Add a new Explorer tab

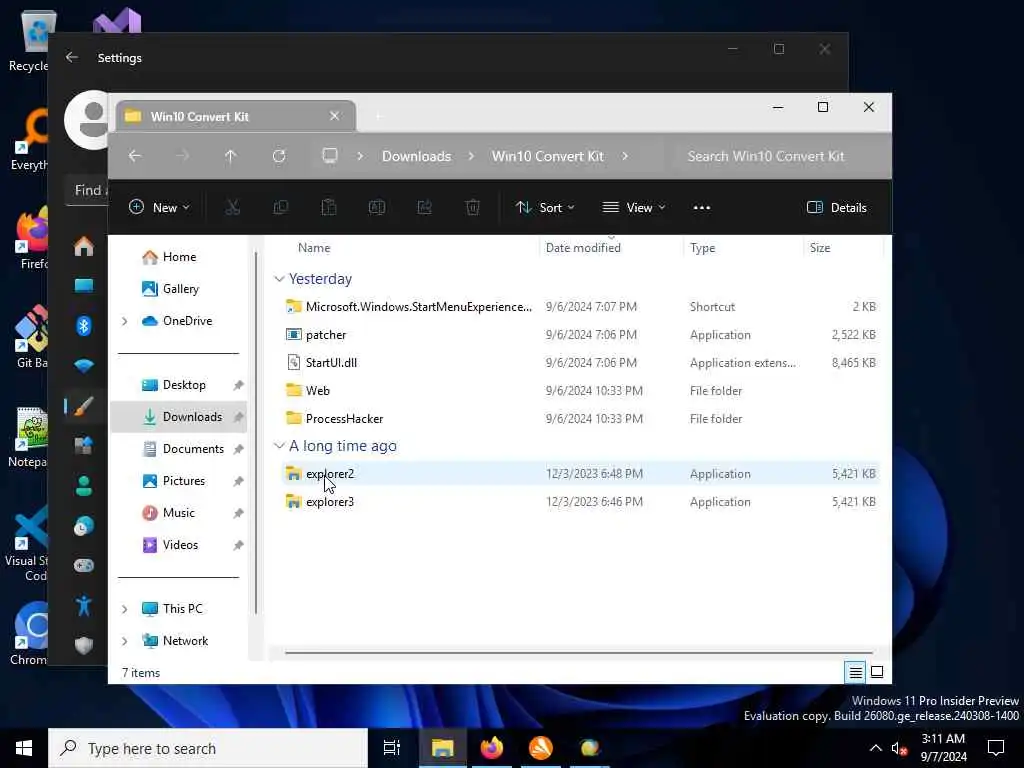point(379,116)
